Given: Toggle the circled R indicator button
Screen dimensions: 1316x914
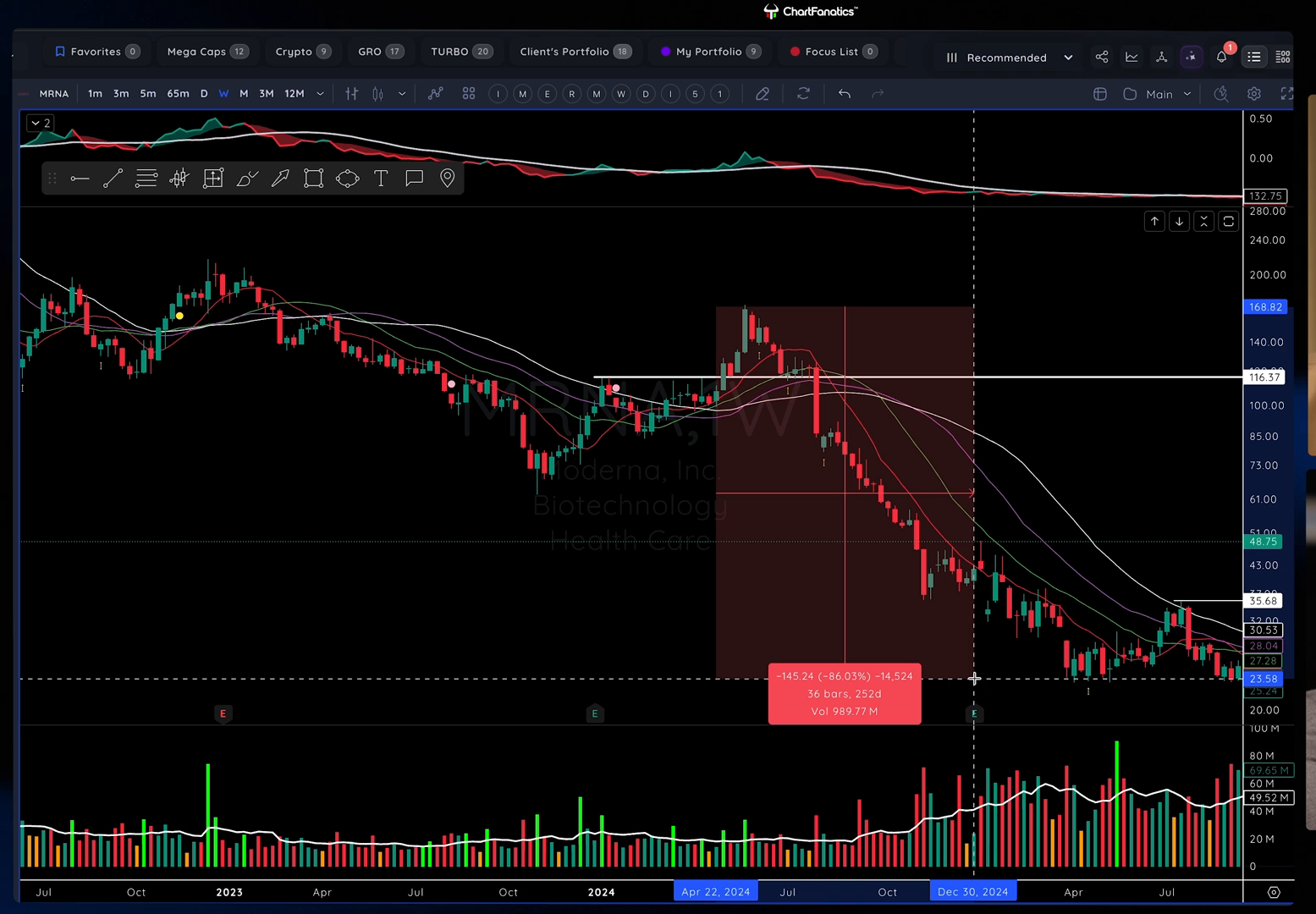Looking at the screenshot, I should click(x=572, y=94).
